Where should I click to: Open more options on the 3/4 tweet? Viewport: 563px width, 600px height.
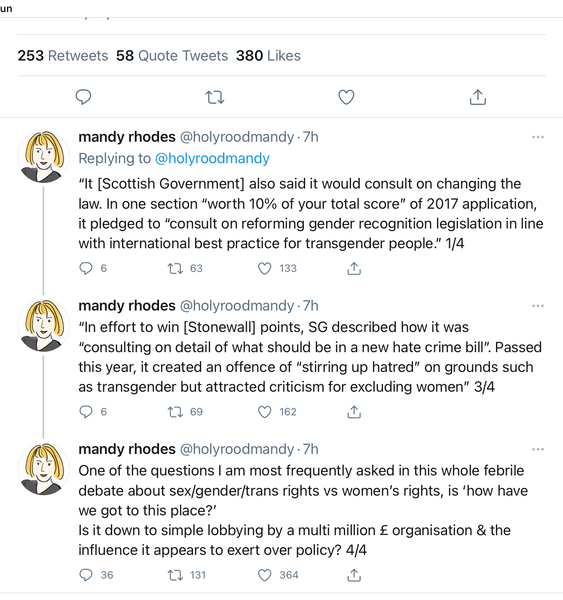(x=538, y=306)
